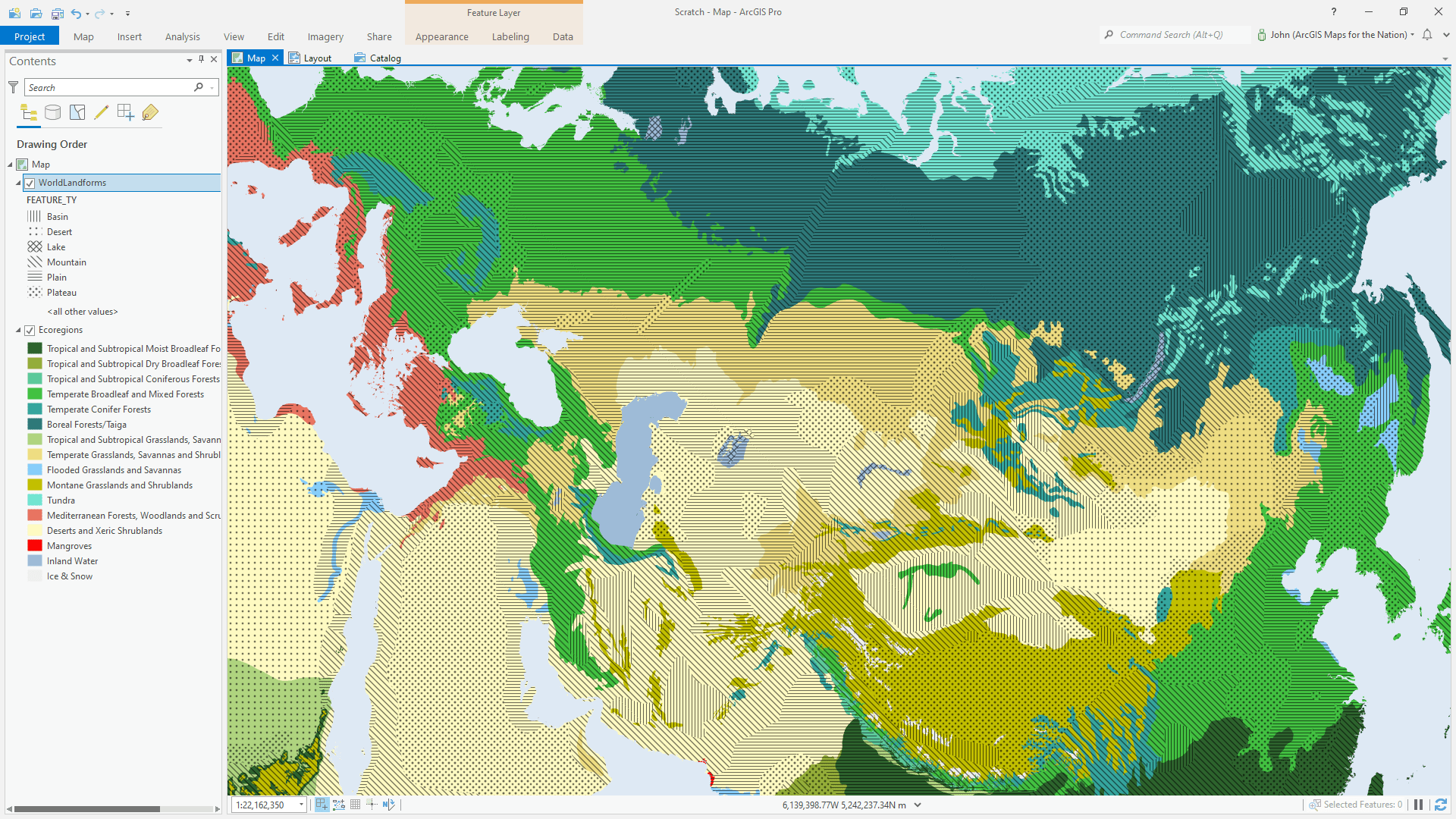Refresh the map view from status bar
The width and height of the screenshot is (1456, 819).
1440,805
